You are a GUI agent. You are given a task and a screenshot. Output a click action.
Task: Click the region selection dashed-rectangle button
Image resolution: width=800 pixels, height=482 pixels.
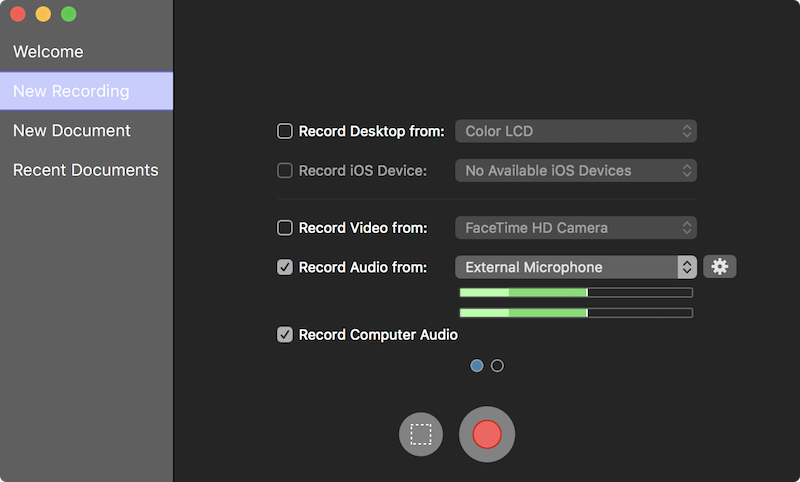coord(421,434)
